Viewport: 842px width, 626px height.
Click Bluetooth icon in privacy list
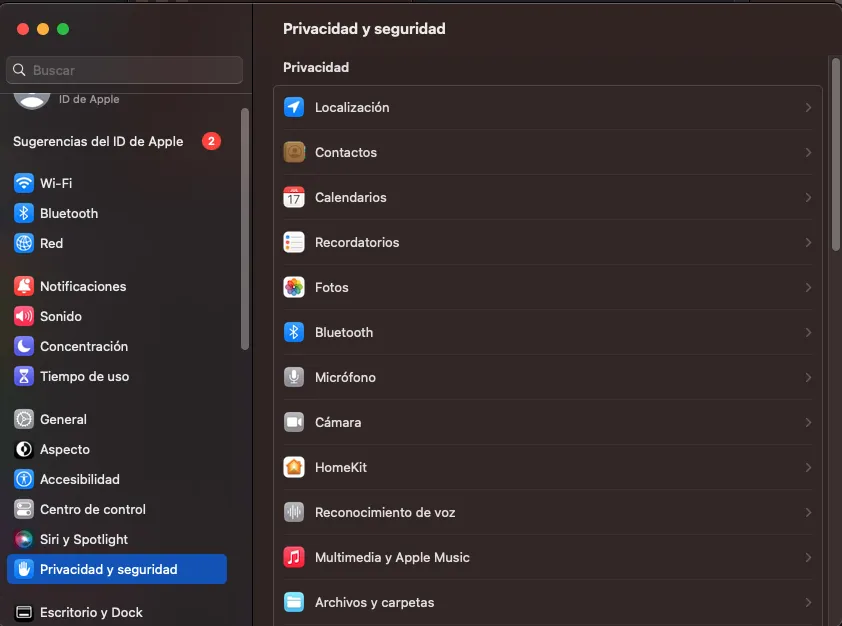(294, 332)
